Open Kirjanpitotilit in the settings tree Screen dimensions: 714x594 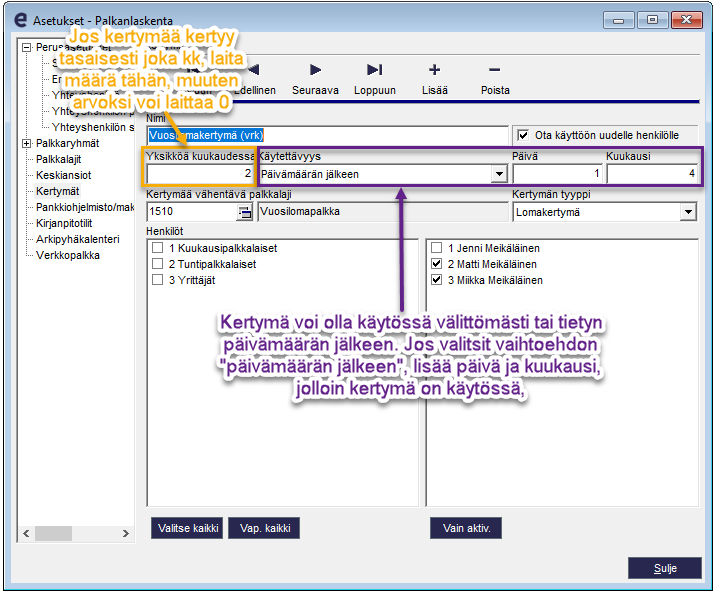pyautogui.click(x=64, y=223)
